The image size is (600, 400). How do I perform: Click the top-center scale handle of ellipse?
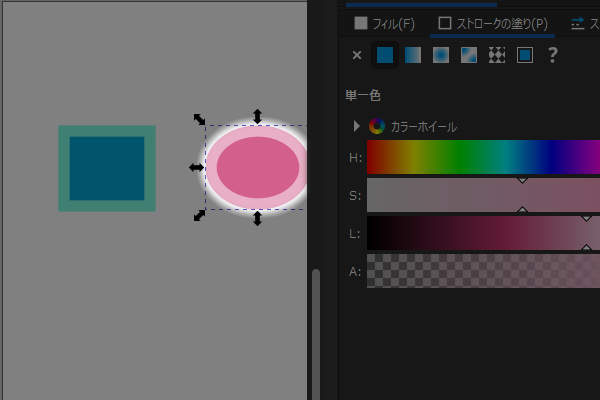[x=257, y=117]
